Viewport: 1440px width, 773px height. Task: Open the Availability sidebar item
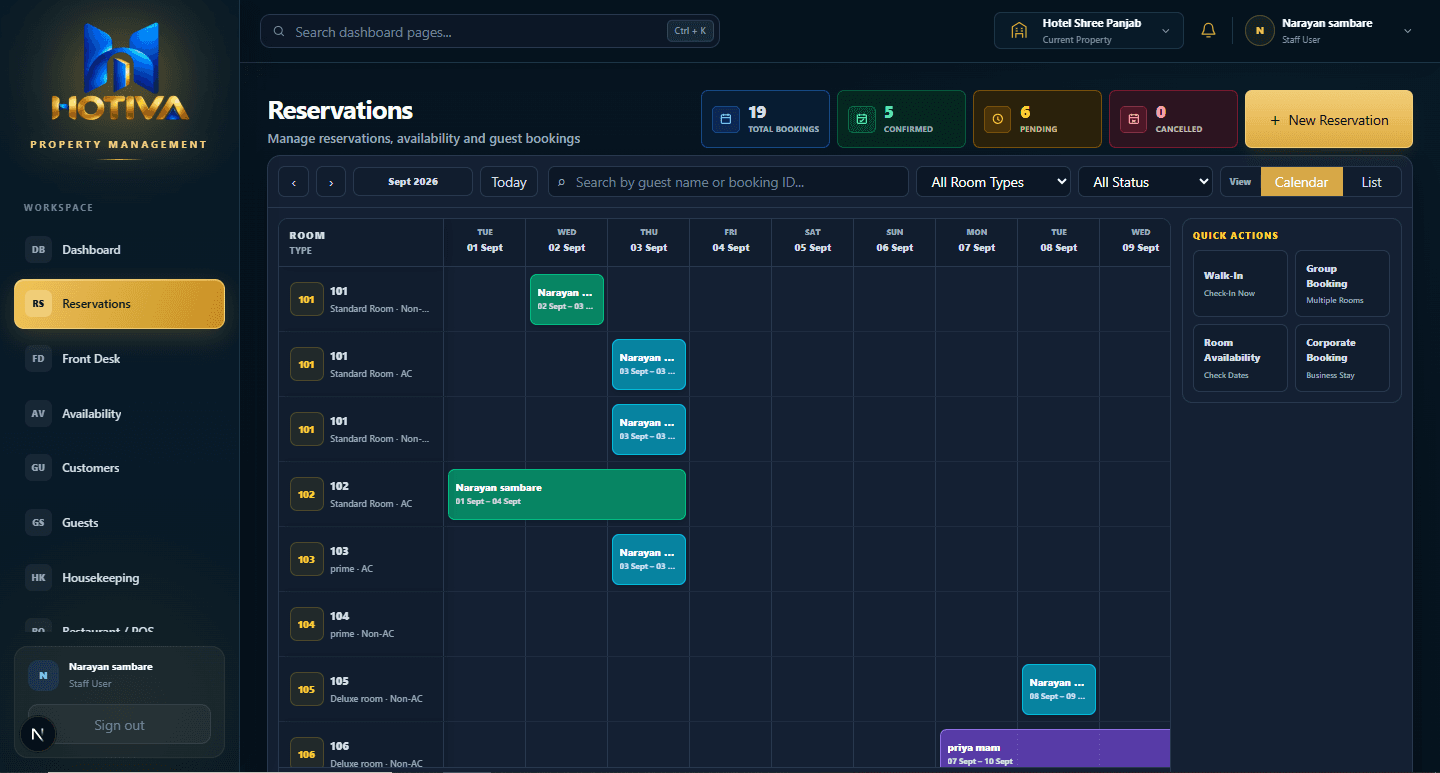click(x=119, y=414)
